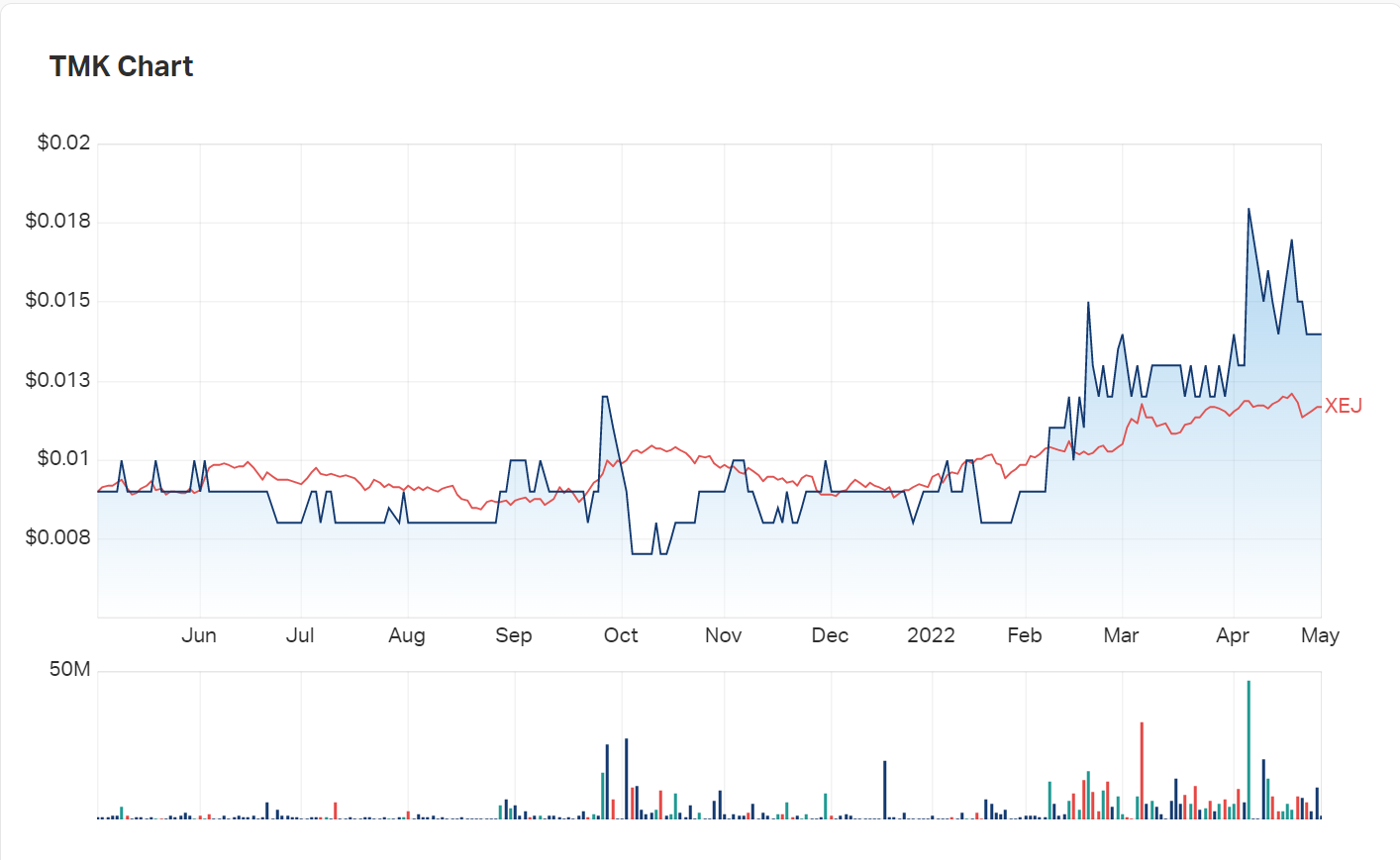
Task: Click the Dec date axis label
Action: pyautogui.click(x=830, y=635)
